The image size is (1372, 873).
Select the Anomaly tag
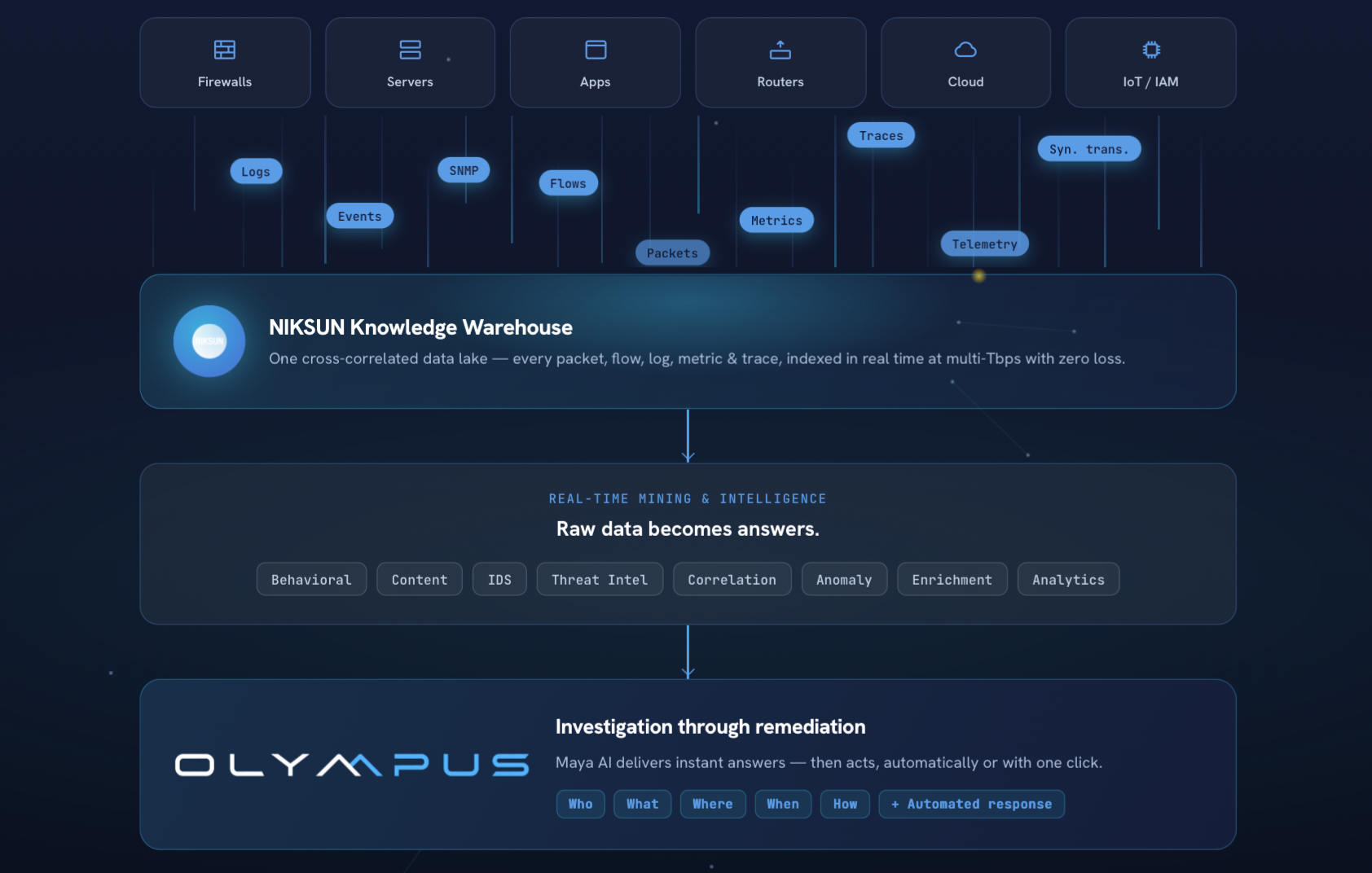(844, 579)
